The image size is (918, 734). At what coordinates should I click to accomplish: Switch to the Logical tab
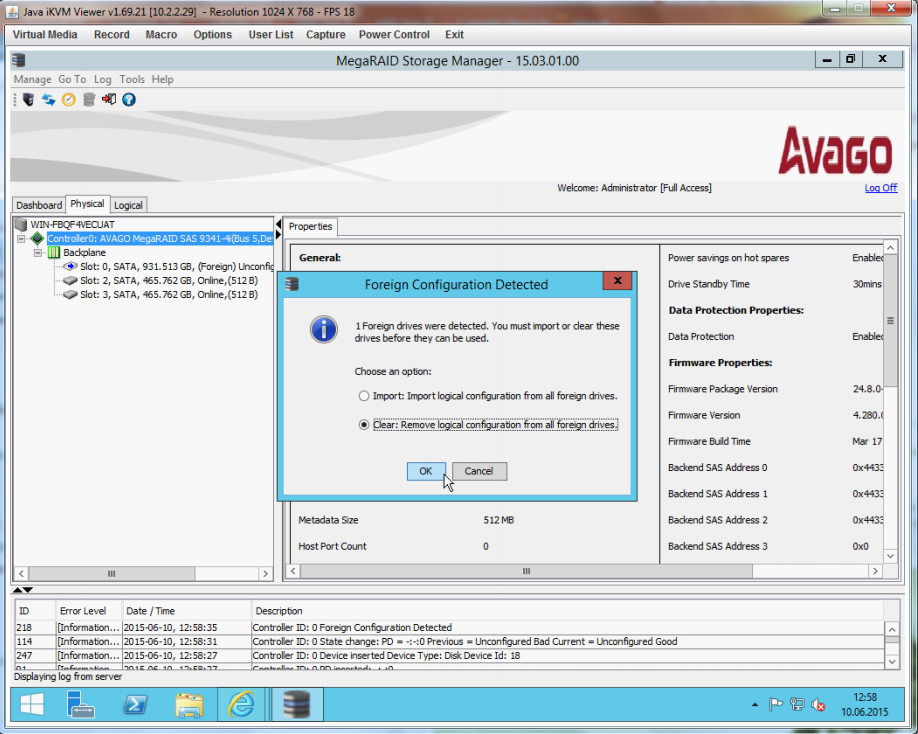[x=128, y=205]
